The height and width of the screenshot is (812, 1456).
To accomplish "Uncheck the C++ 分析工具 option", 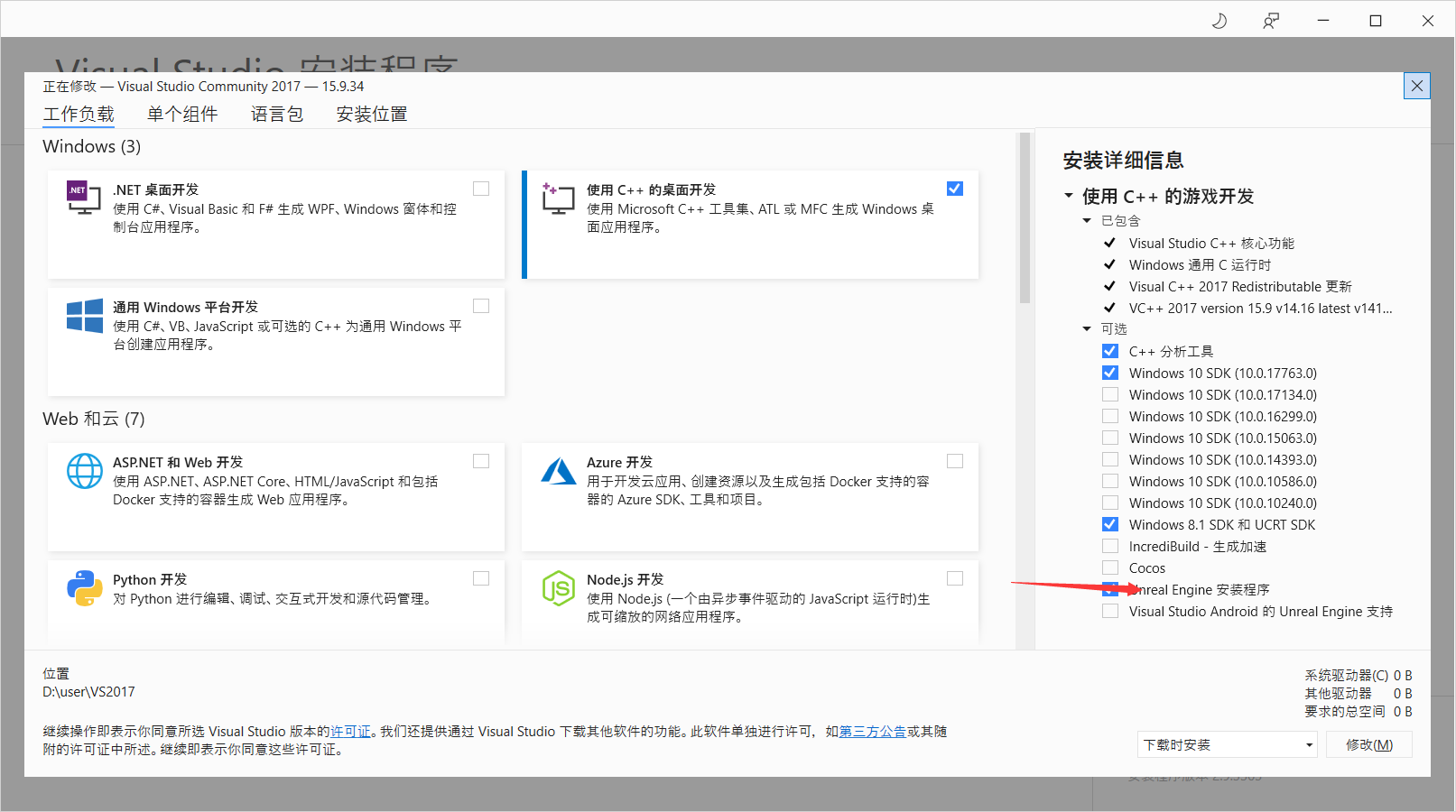I will [1110, 351].
